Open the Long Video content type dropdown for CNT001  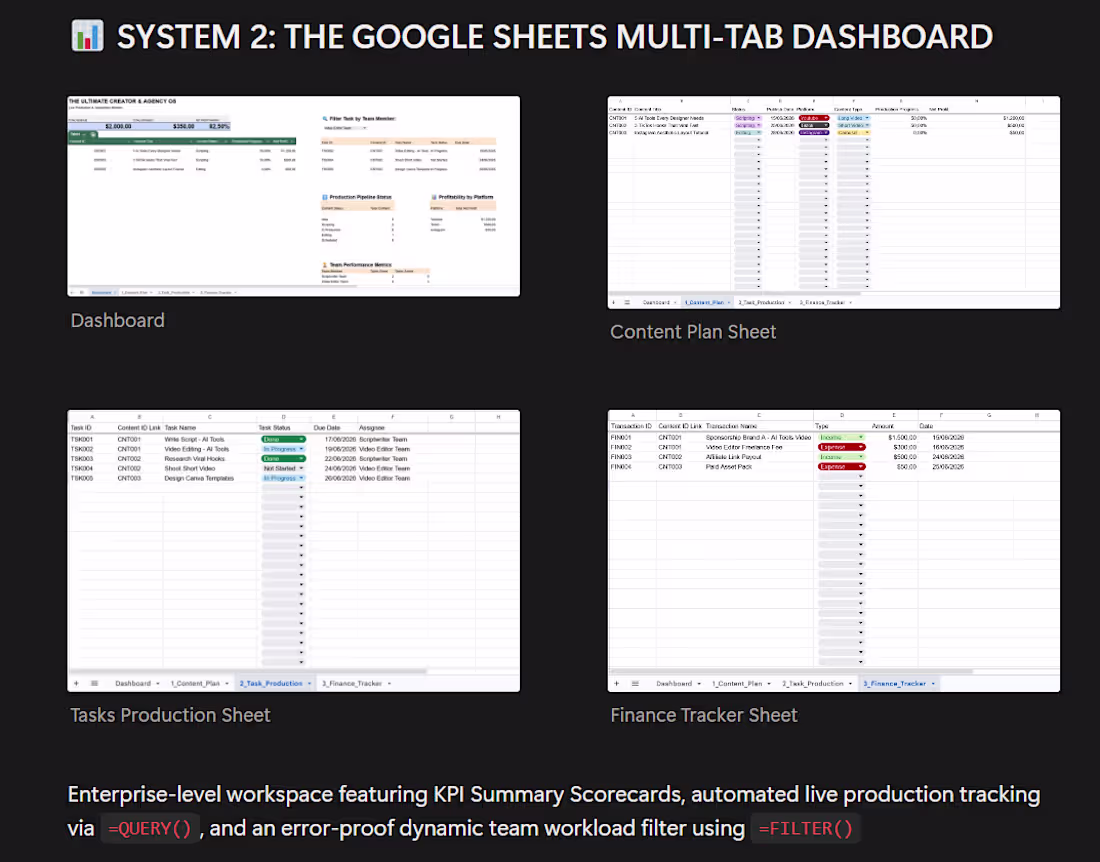[853, 118]
